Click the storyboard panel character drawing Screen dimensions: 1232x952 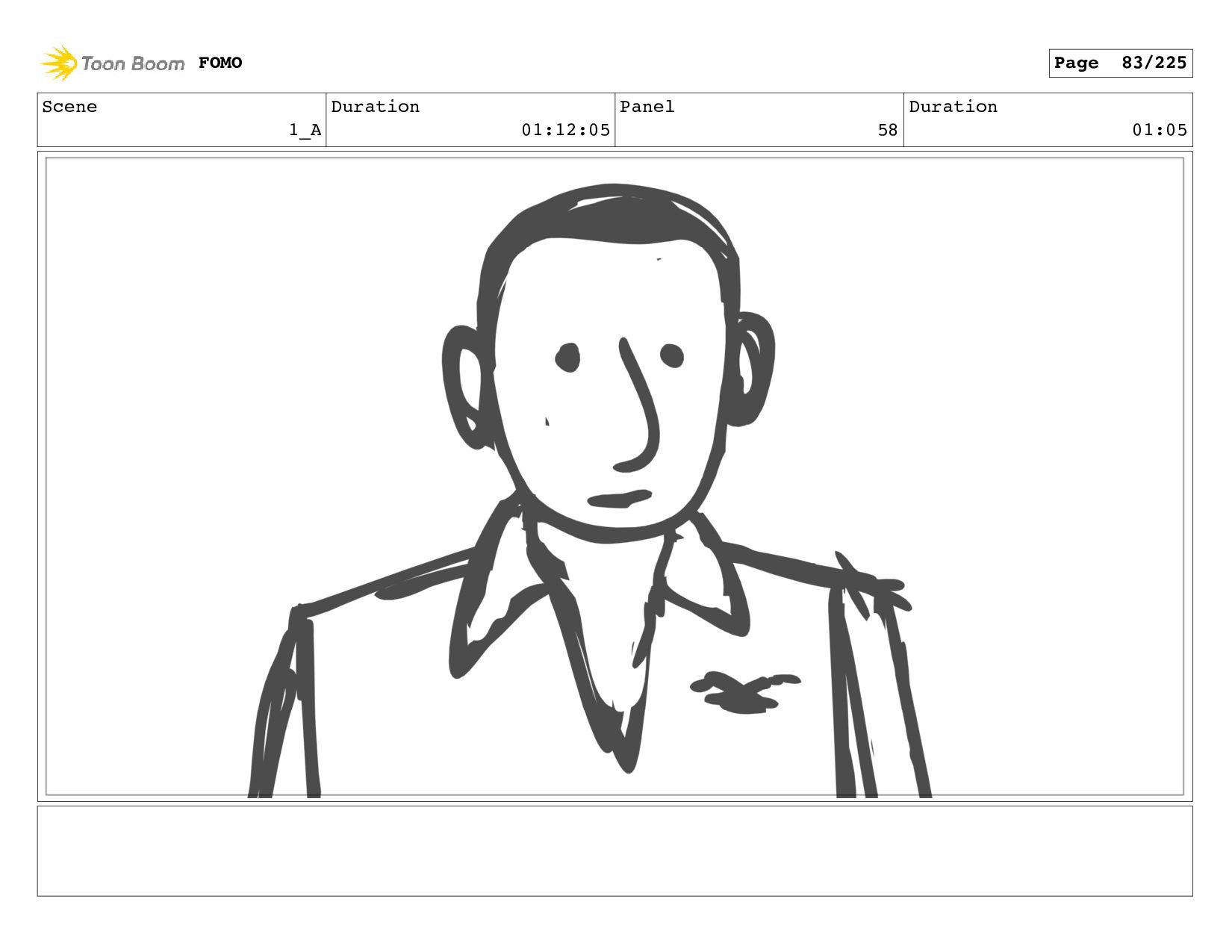pos(590,490)
